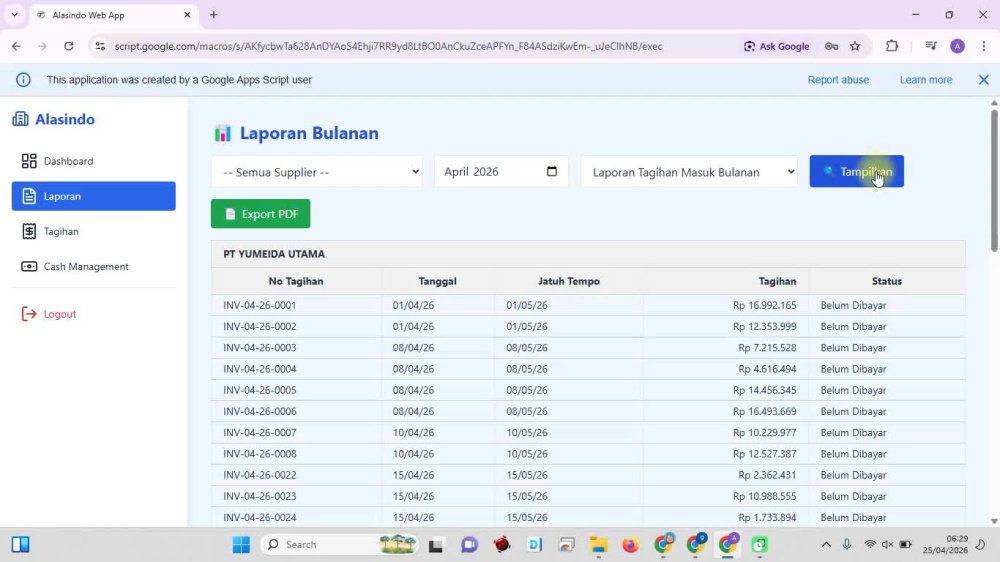Reload the page with the refresh icon

click(69, 46)
